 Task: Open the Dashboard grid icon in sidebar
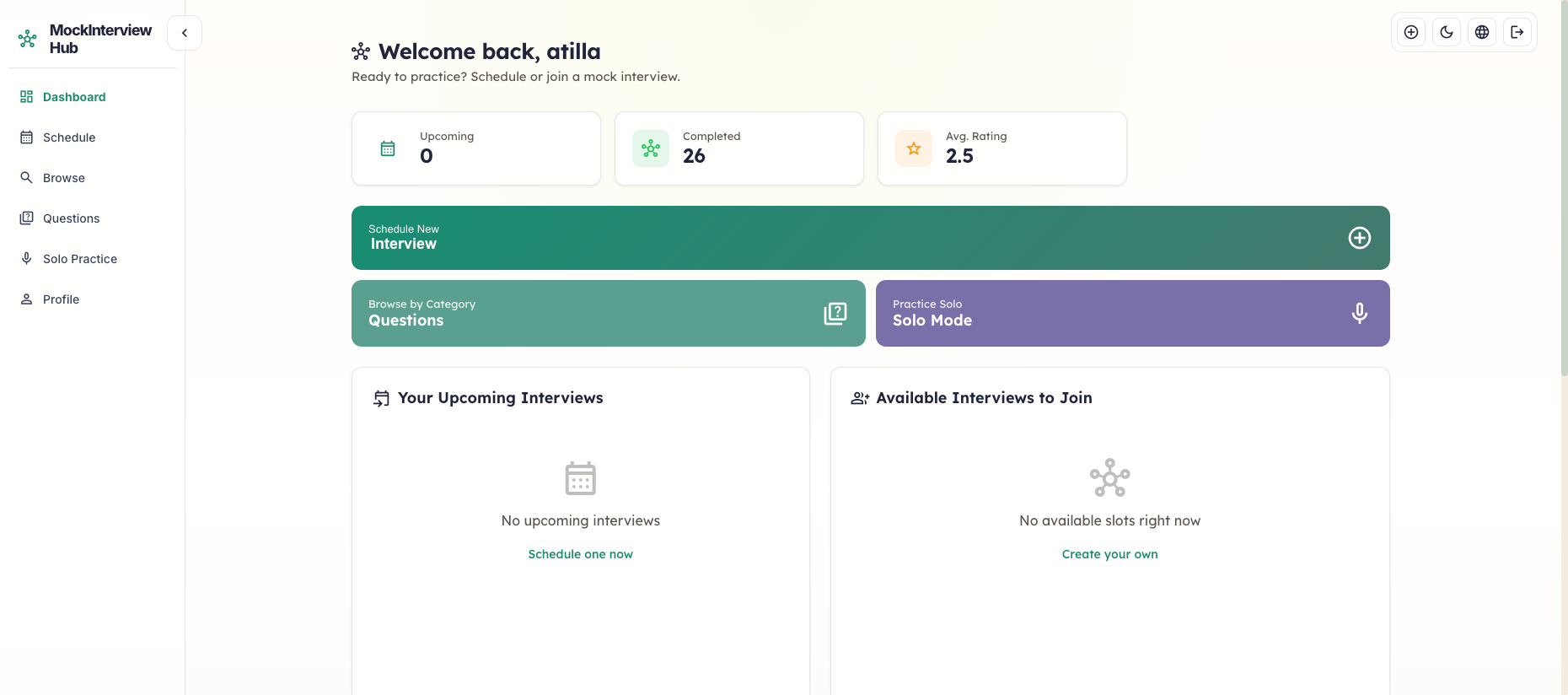tap(27, 97)
